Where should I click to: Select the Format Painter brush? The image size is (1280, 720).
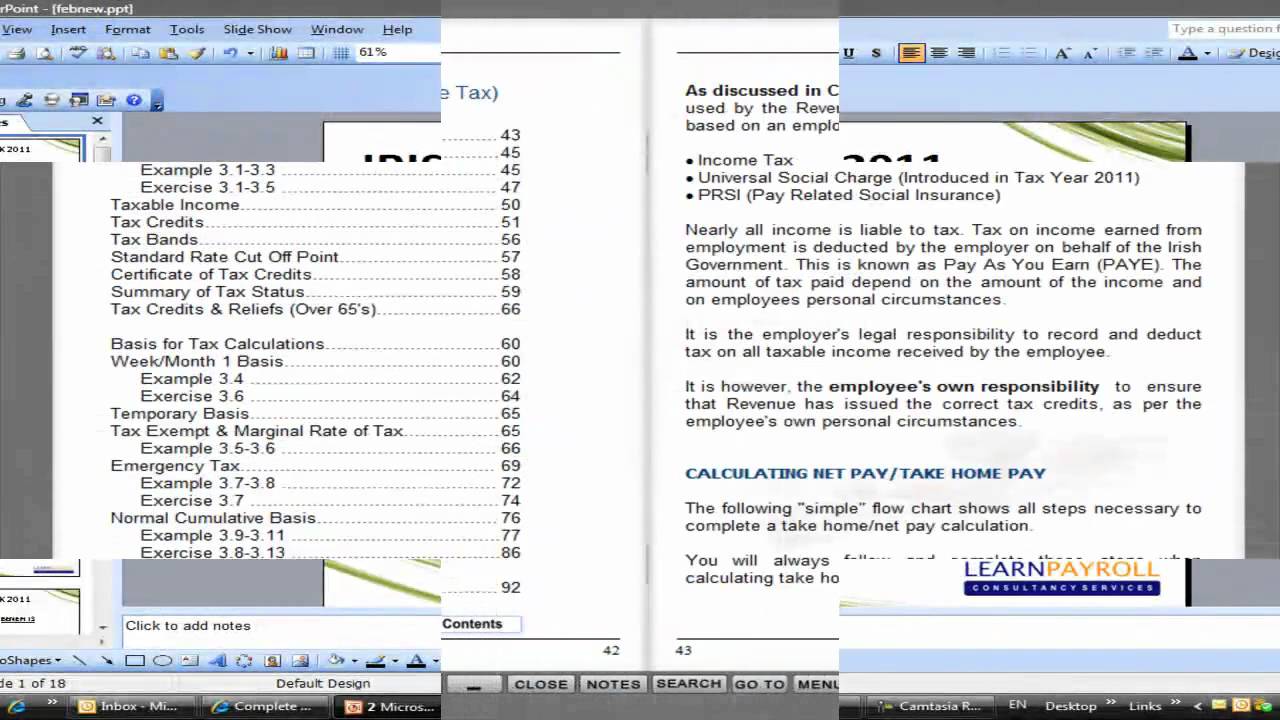tap(197, 53)
